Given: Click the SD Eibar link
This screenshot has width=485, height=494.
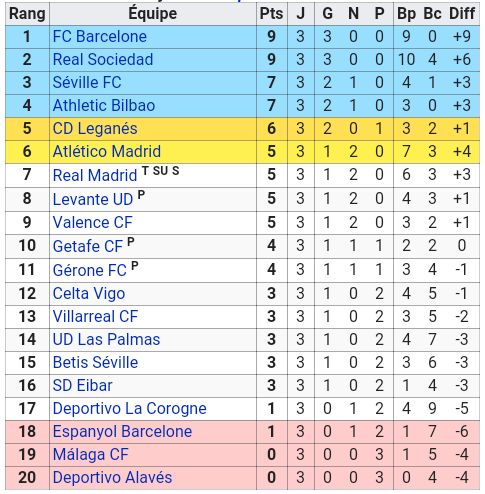Looking at the screenshot, I should pyautogui.click(x=82, y=385).
